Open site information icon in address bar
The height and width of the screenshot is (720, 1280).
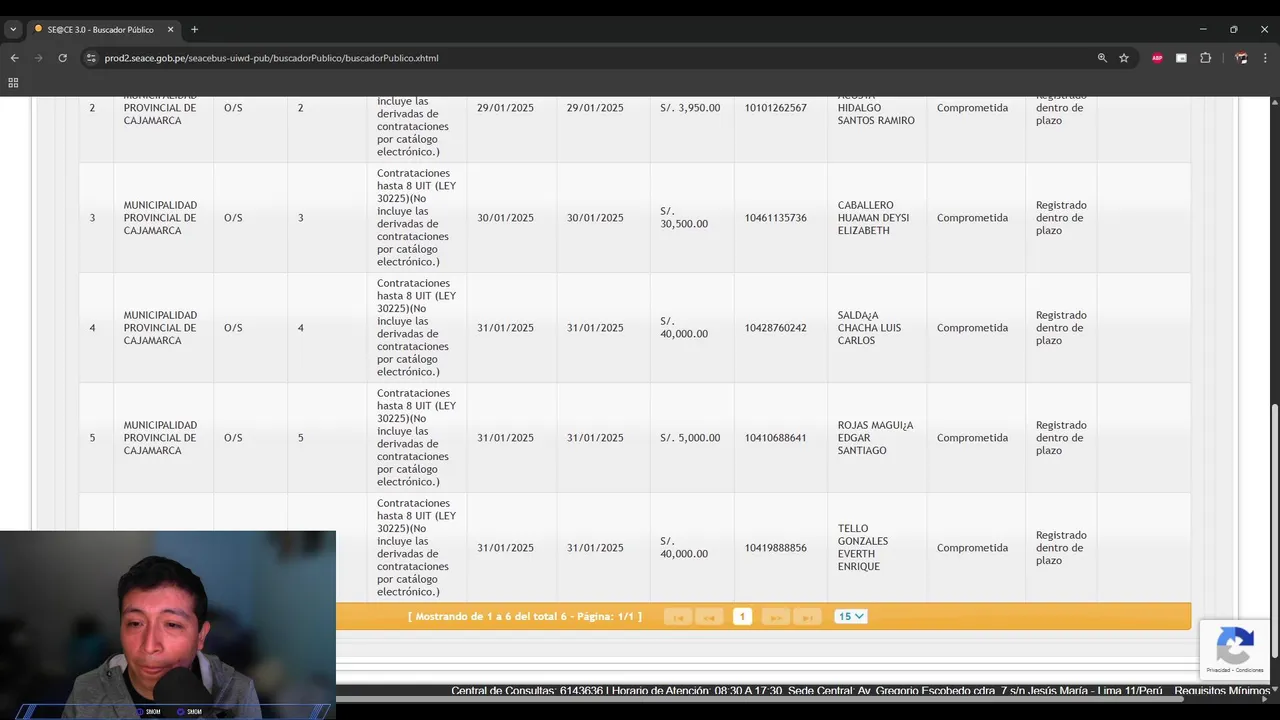[x=91, y=58]
